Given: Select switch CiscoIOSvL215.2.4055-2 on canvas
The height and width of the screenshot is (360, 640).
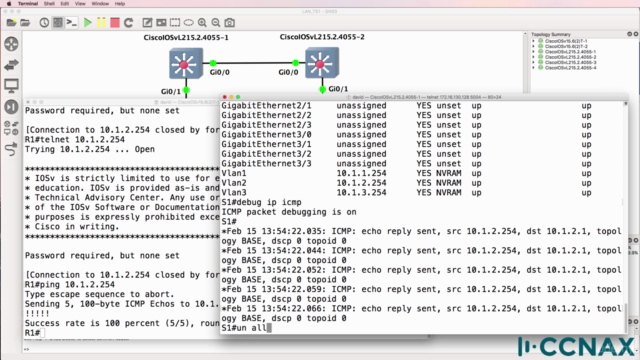Looking at the screenshot, I should 322,62.
